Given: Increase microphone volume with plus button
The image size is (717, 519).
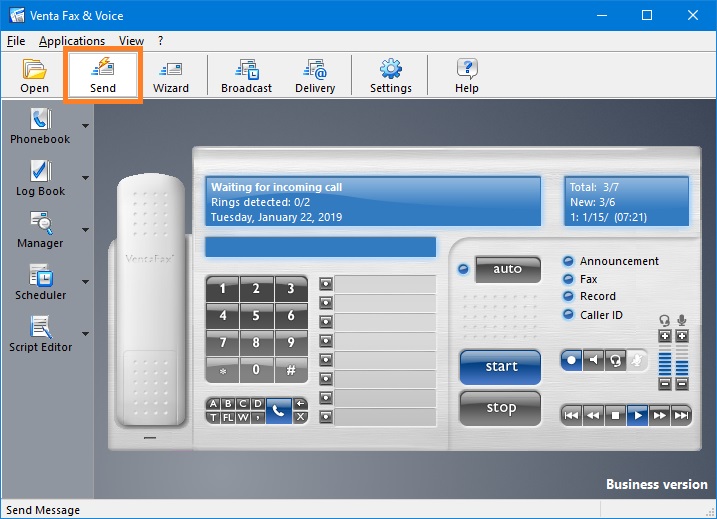Looking at the screenshot, I should 682,336.
